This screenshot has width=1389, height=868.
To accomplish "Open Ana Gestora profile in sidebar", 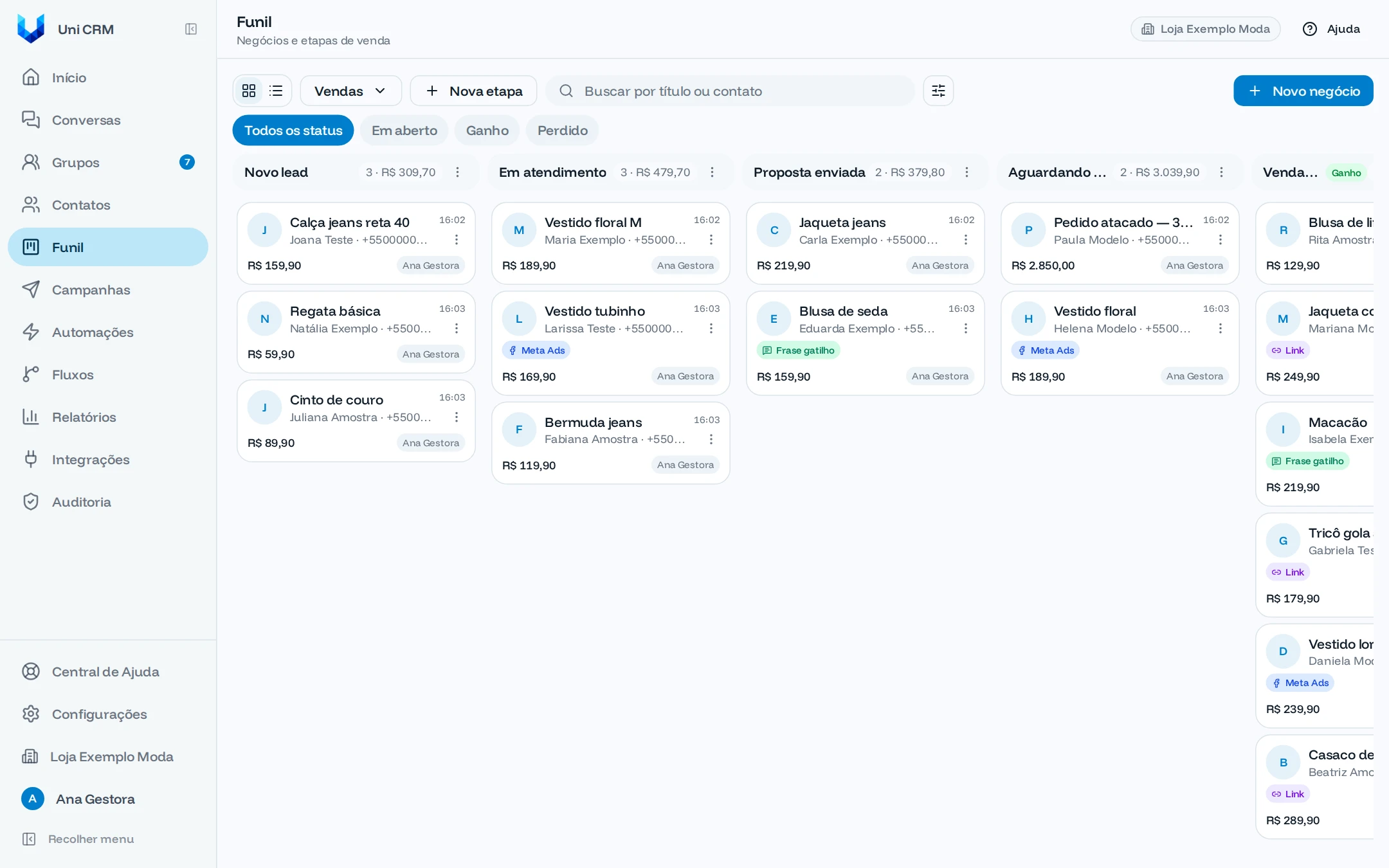I will (108, 799).
